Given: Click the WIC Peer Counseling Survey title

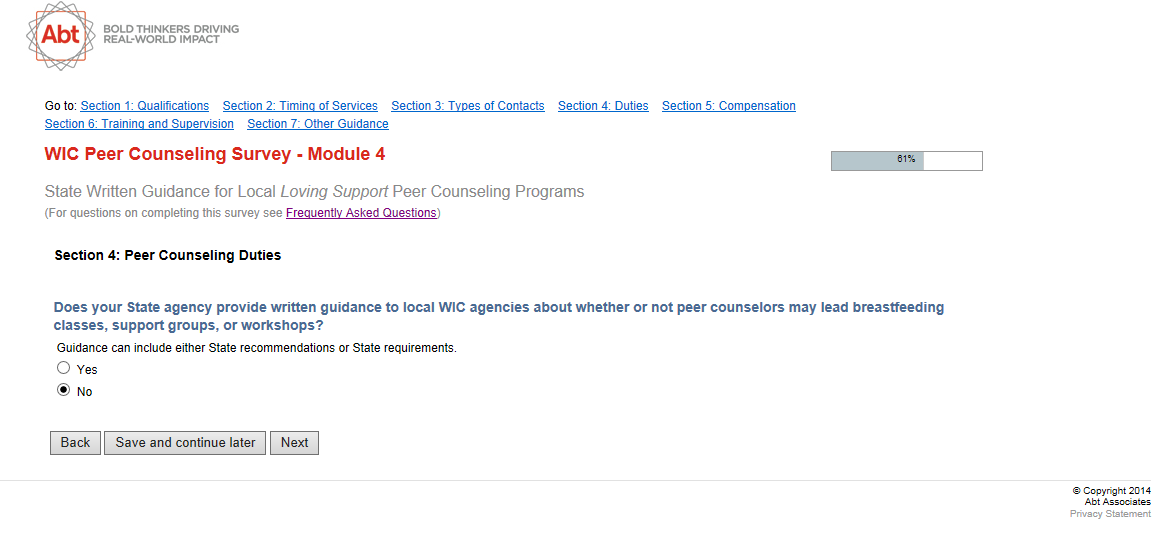Looking at the screenshot, I should pos(215,154).
